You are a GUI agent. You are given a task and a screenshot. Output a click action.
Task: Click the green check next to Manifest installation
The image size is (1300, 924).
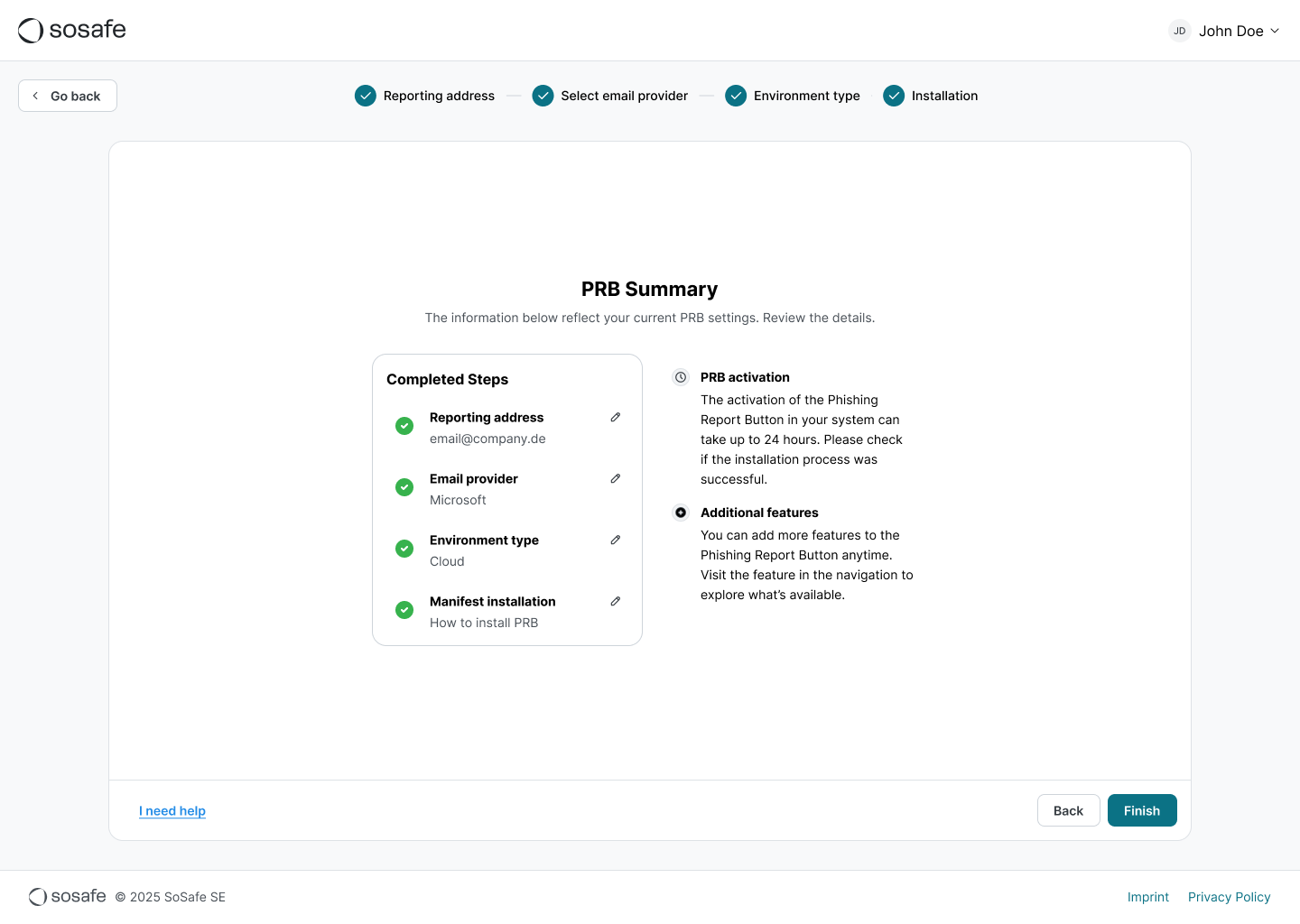tap(404, 610)
